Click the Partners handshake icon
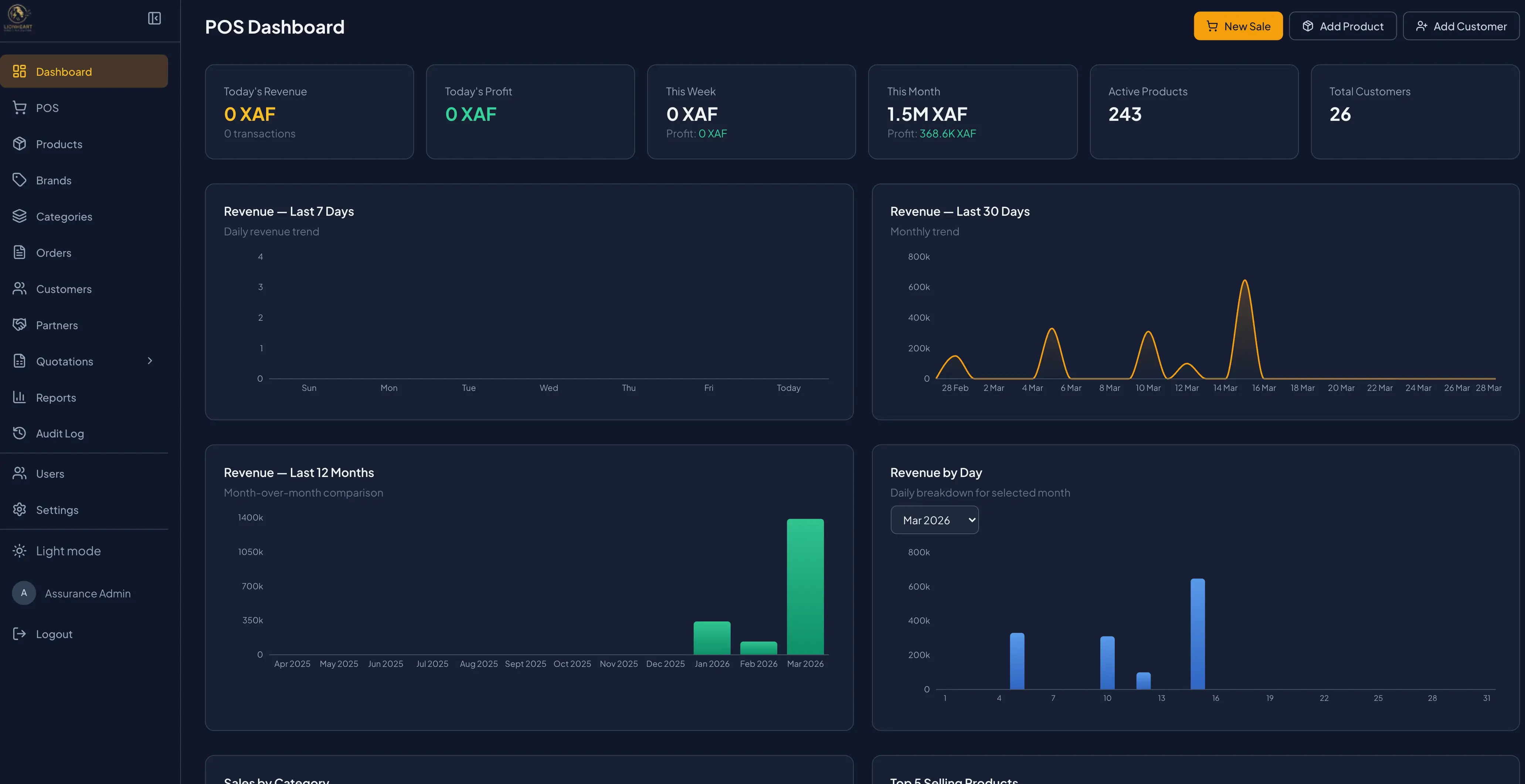 pyautogui.click(x=20, y=325)
